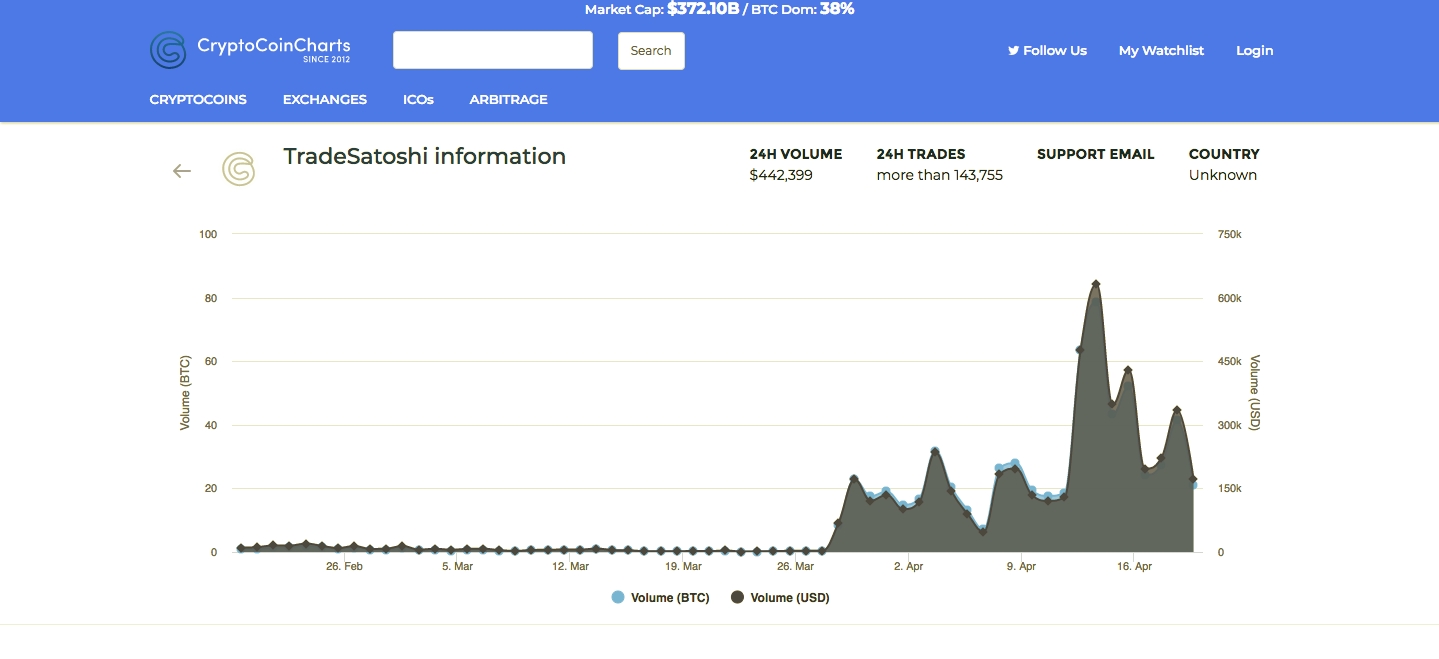The image size is (1439, 659).
Task: Toggle the Volume (BTC) legend series
Action: tap(660, 598)
